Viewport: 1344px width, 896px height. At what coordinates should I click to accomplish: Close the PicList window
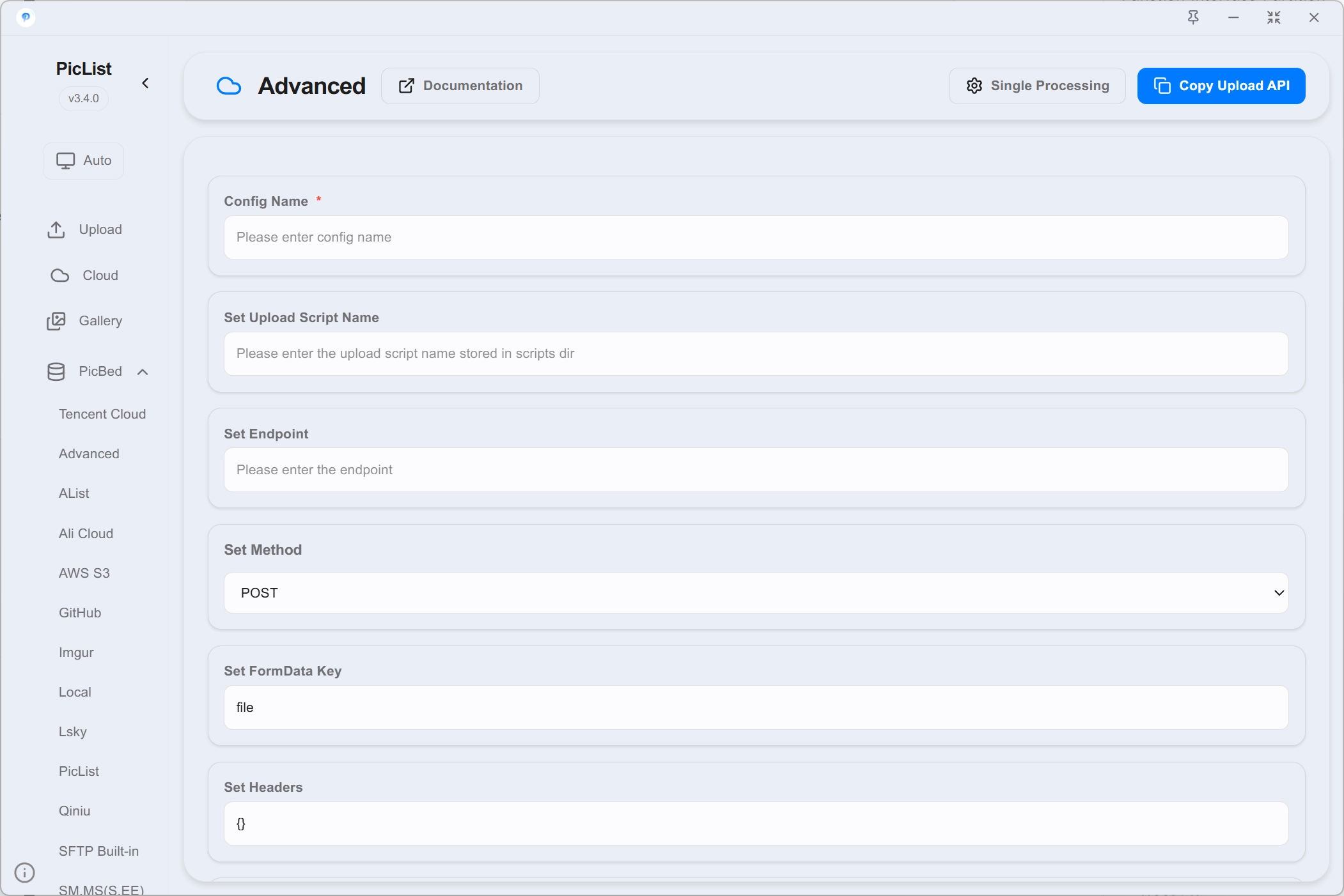(x=1314, y=18)
